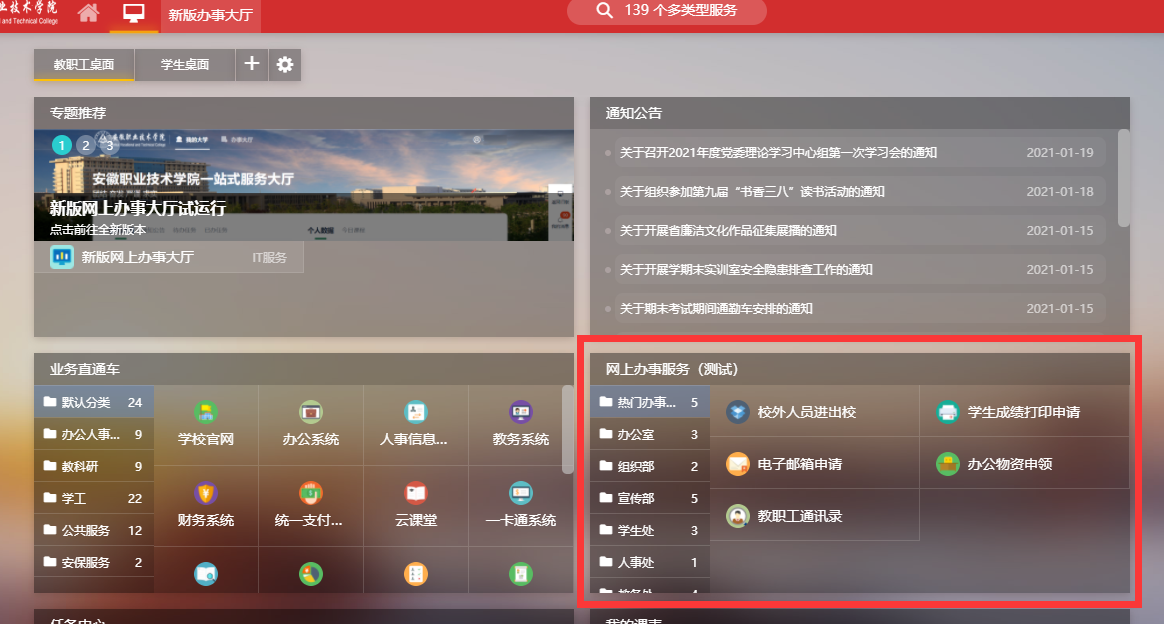The width and height of the screenshot is (1164, 624).
Task: Open the 新版办事大厅 tab in header
Action: tap(210, 15)
